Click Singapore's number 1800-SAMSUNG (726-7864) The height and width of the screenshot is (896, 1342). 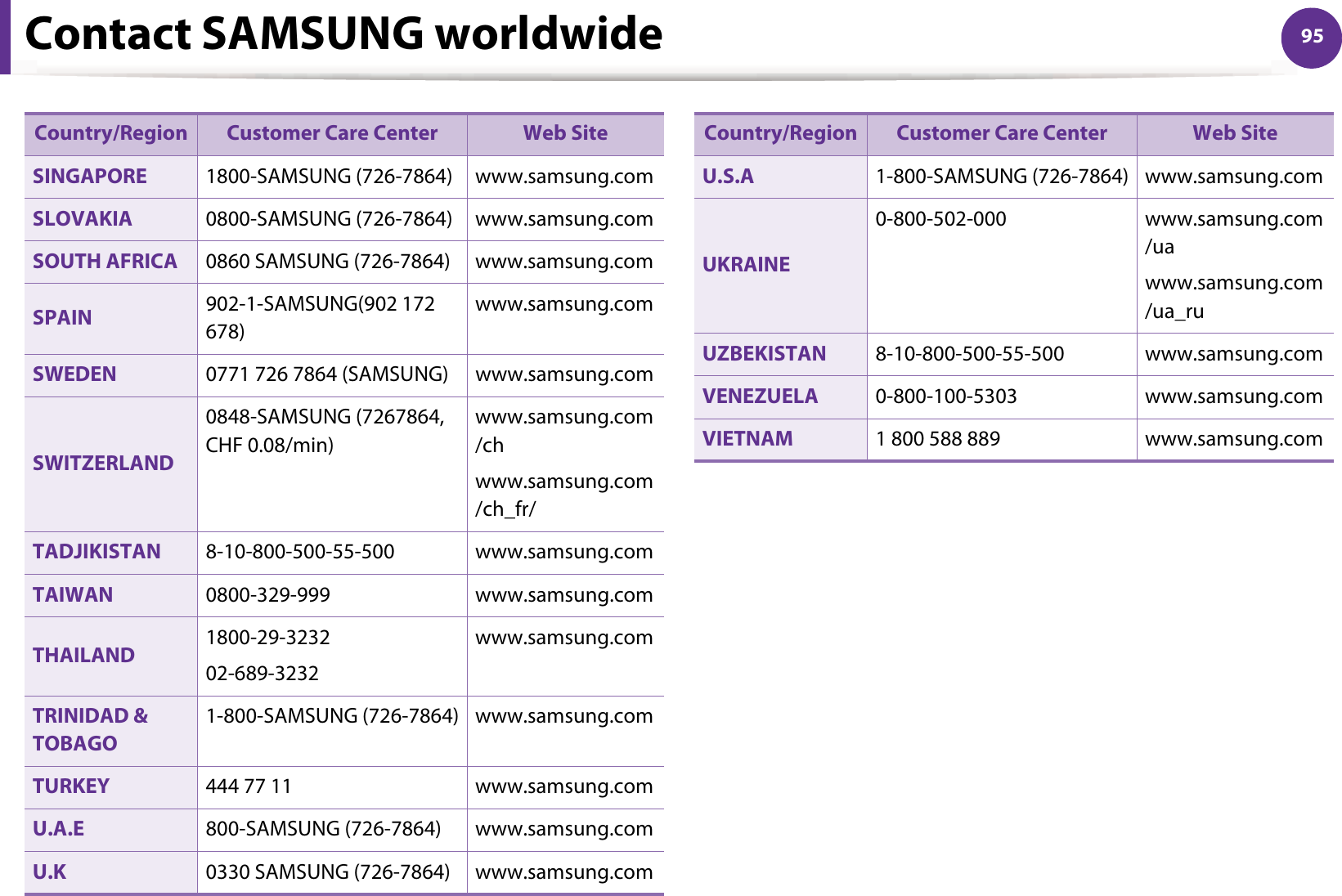tap(329, 177)
